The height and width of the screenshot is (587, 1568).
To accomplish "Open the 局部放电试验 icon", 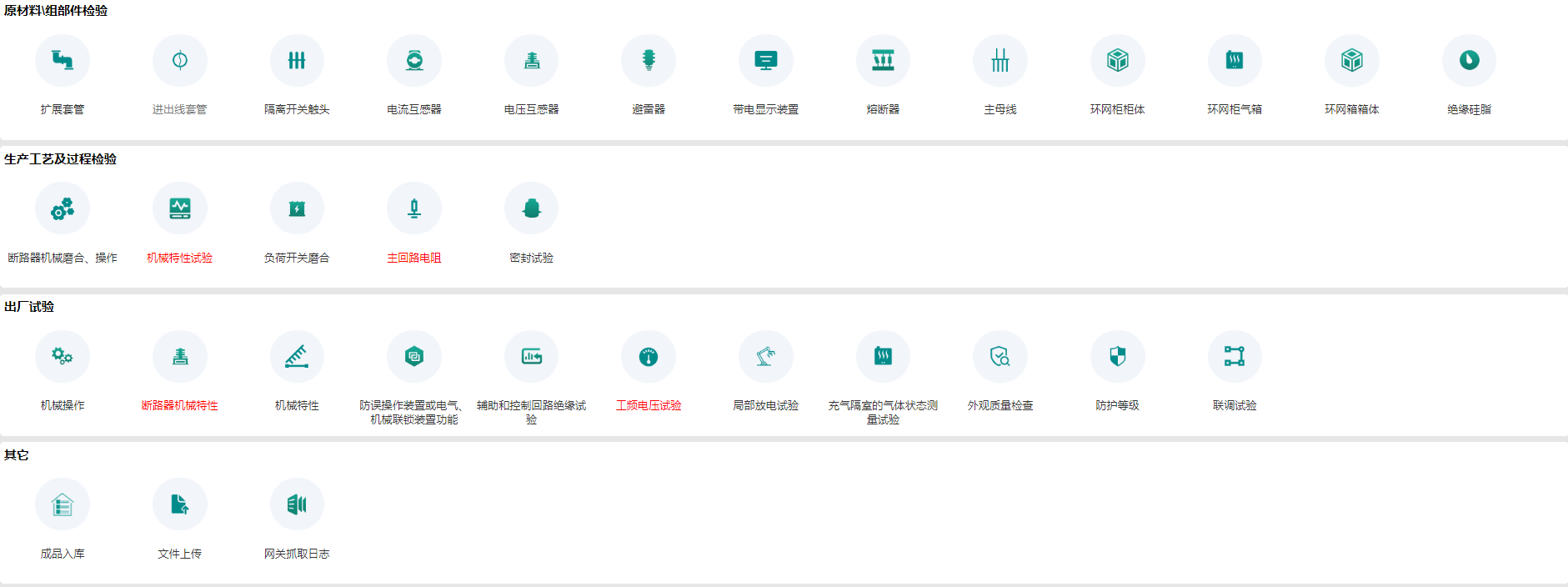I will (765, 357).
